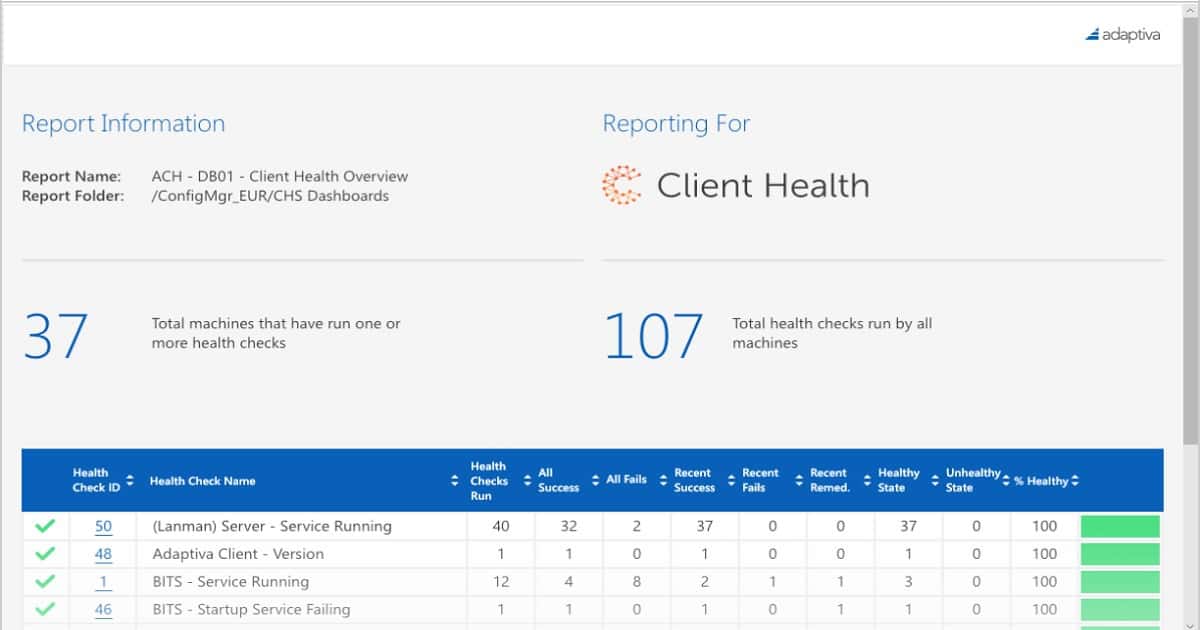Sort by Health Check ID column

130,480
